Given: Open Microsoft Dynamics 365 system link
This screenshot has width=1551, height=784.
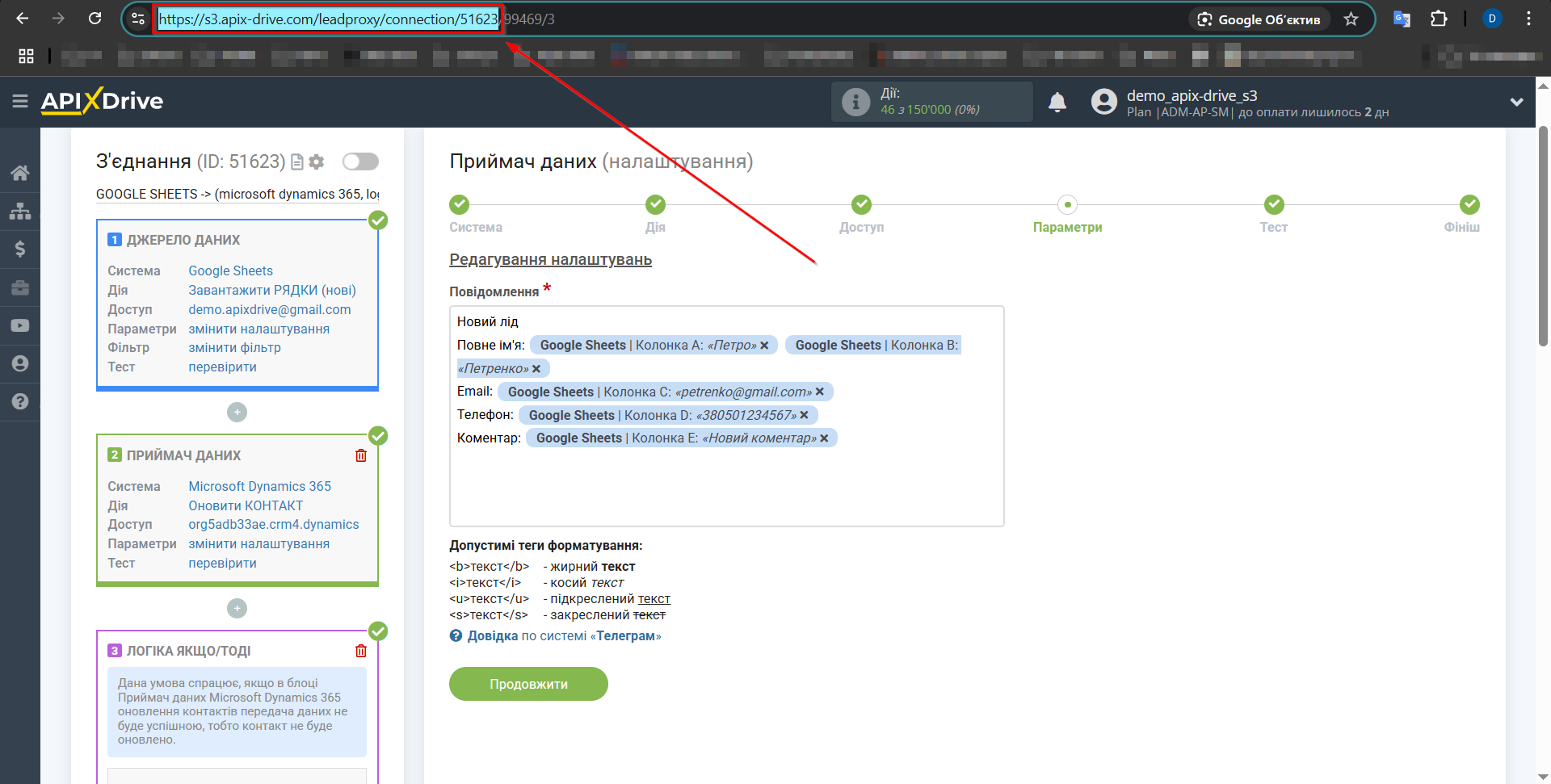Looking at the screenshot, I should (x=259, y=486).
